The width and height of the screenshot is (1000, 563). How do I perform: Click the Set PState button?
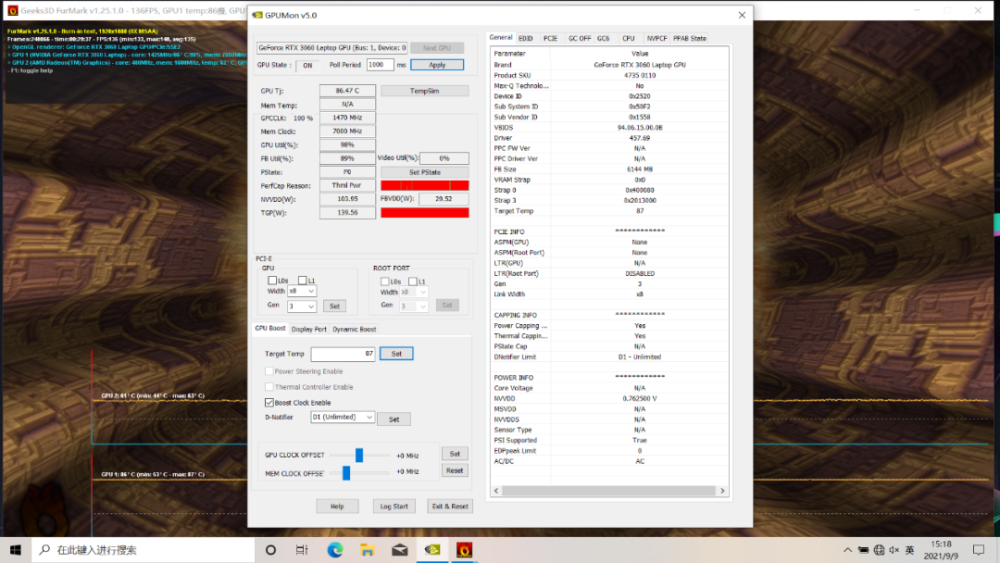click(x=424, y=172)
